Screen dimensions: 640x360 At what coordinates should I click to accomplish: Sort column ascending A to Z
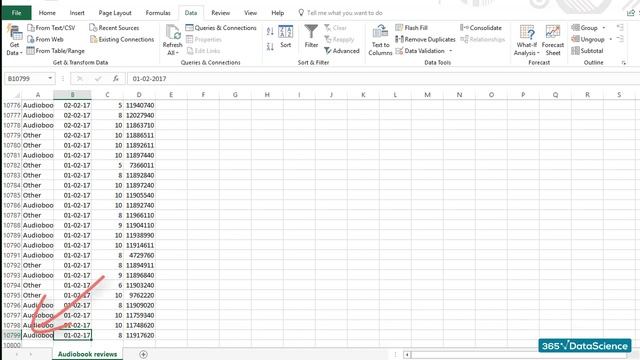[270, 31]
